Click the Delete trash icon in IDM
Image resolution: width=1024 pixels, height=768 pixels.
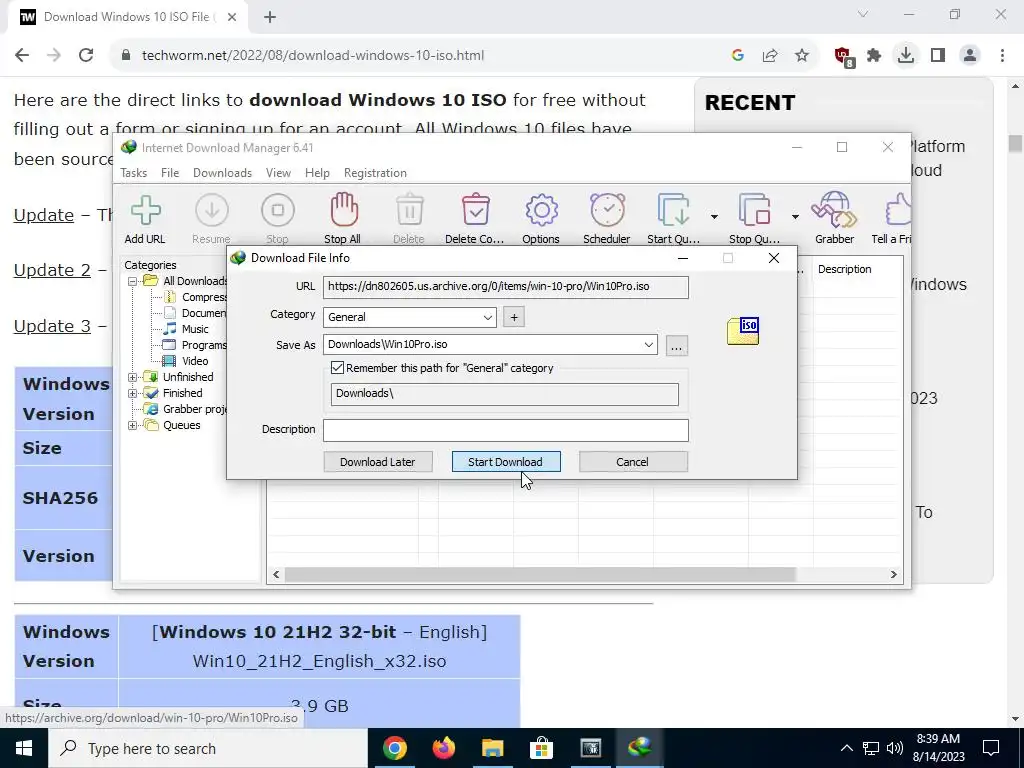(x=409, y=210)
